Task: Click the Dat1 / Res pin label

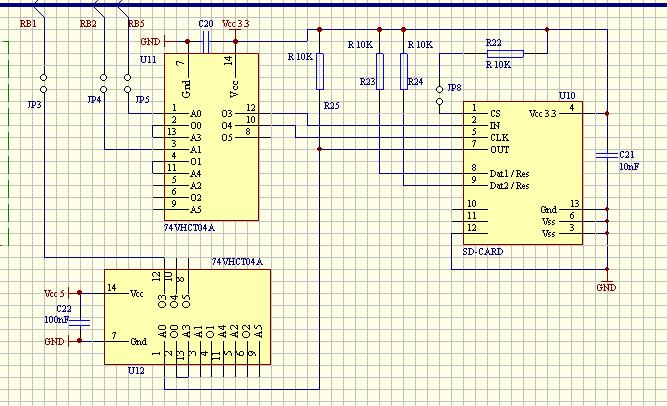Action: (x=510, y=174)
